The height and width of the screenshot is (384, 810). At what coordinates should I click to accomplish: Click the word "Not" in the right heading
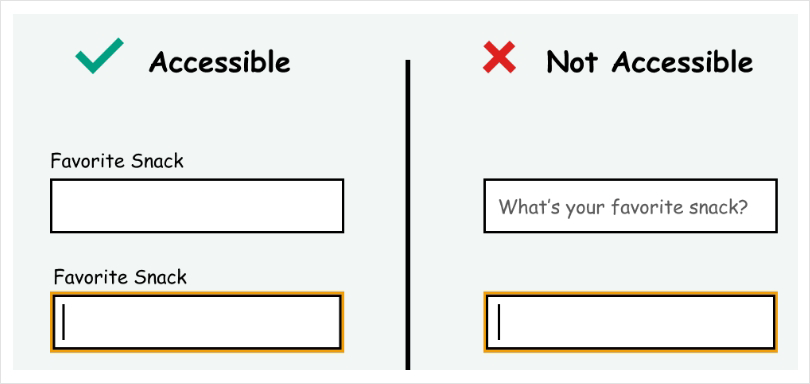click(572, 63)
